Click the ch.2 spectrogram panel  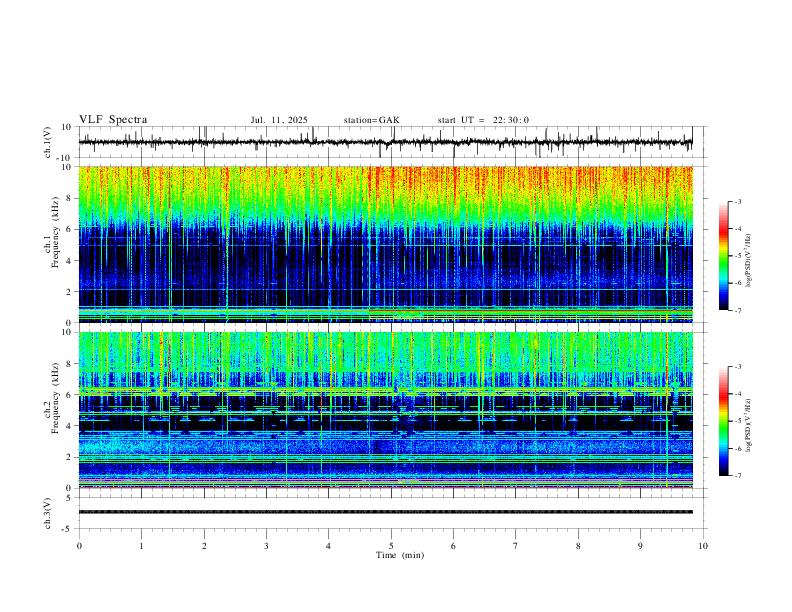(385, 410)
